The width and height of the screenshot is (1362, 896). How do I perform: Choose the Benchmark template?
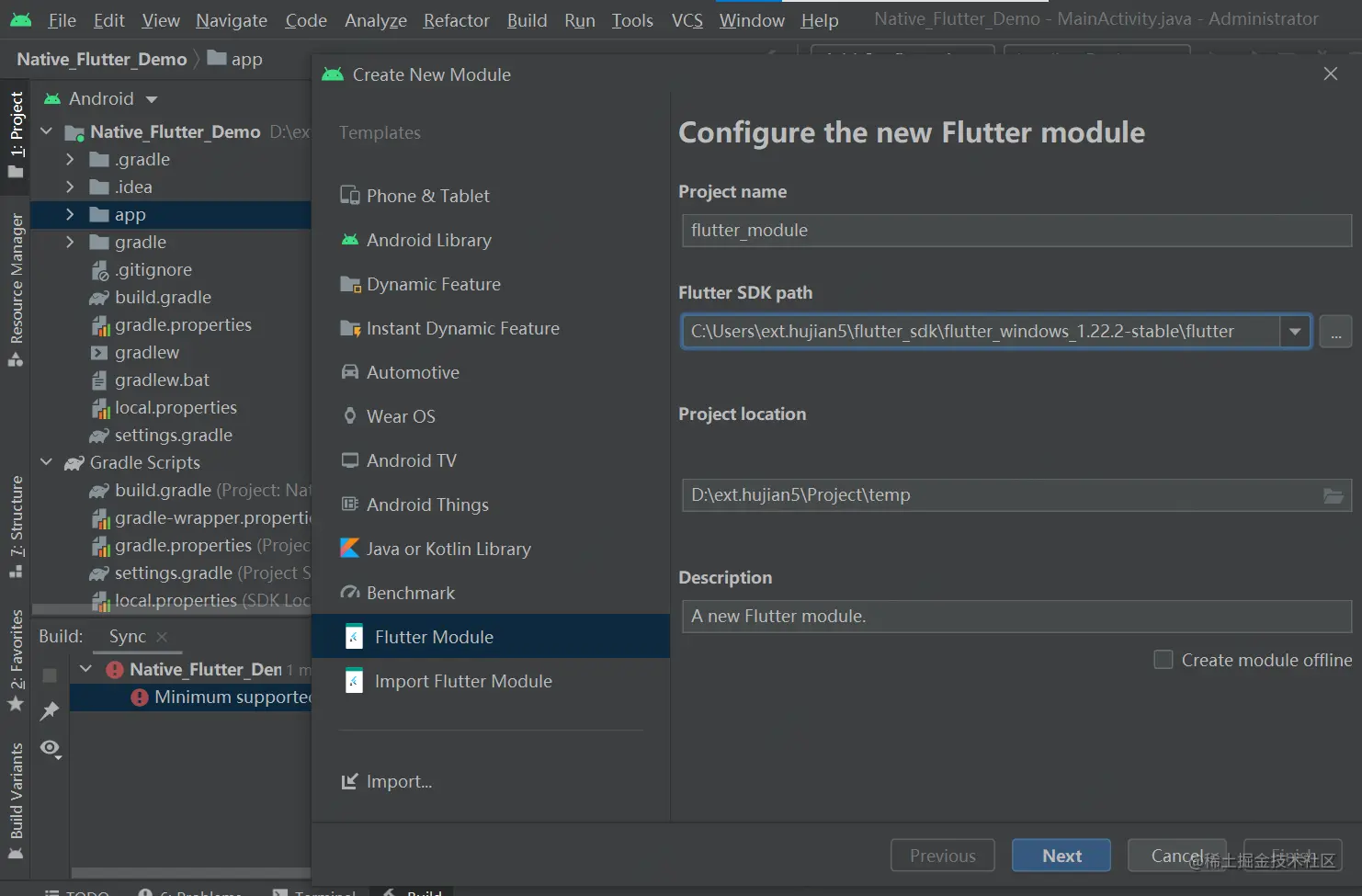coord(397,593)
